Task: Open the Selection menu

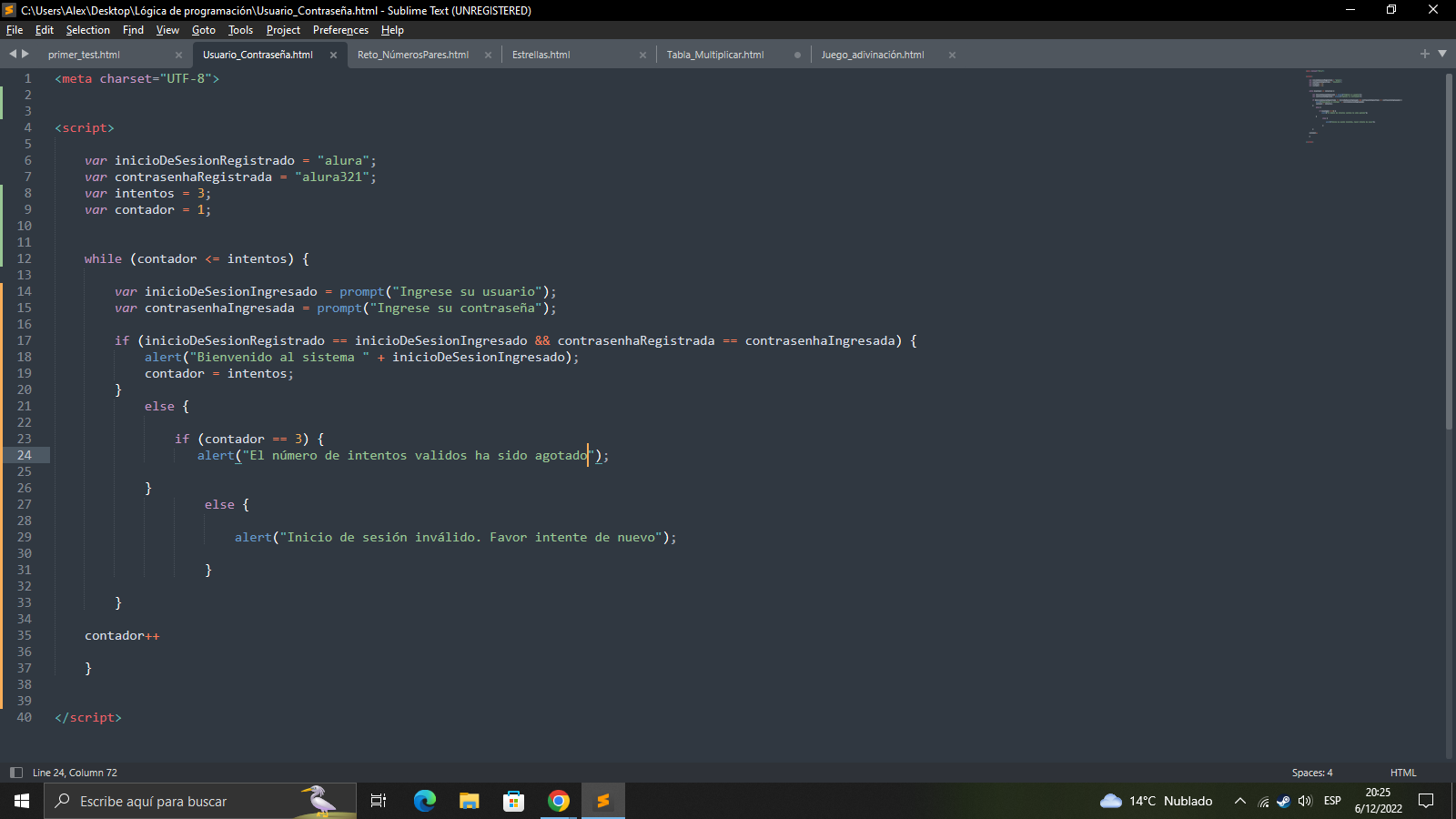Action: tap(87, 30)
